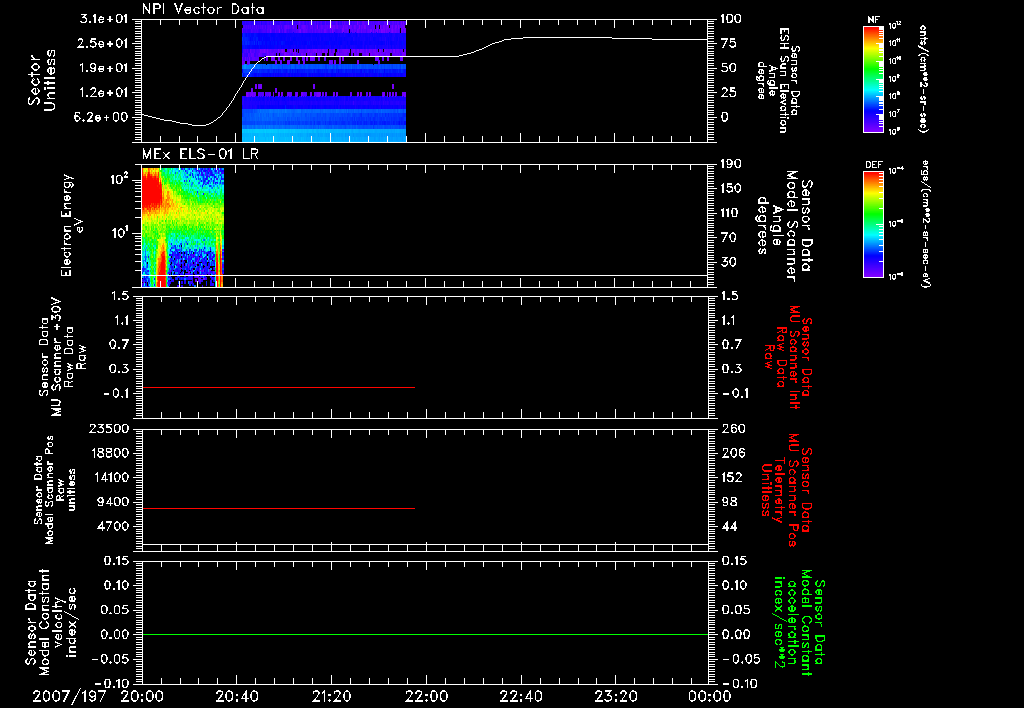Click the red line in MU Scanner +30V panel
1024x708 pixels.
pos(278,387)
